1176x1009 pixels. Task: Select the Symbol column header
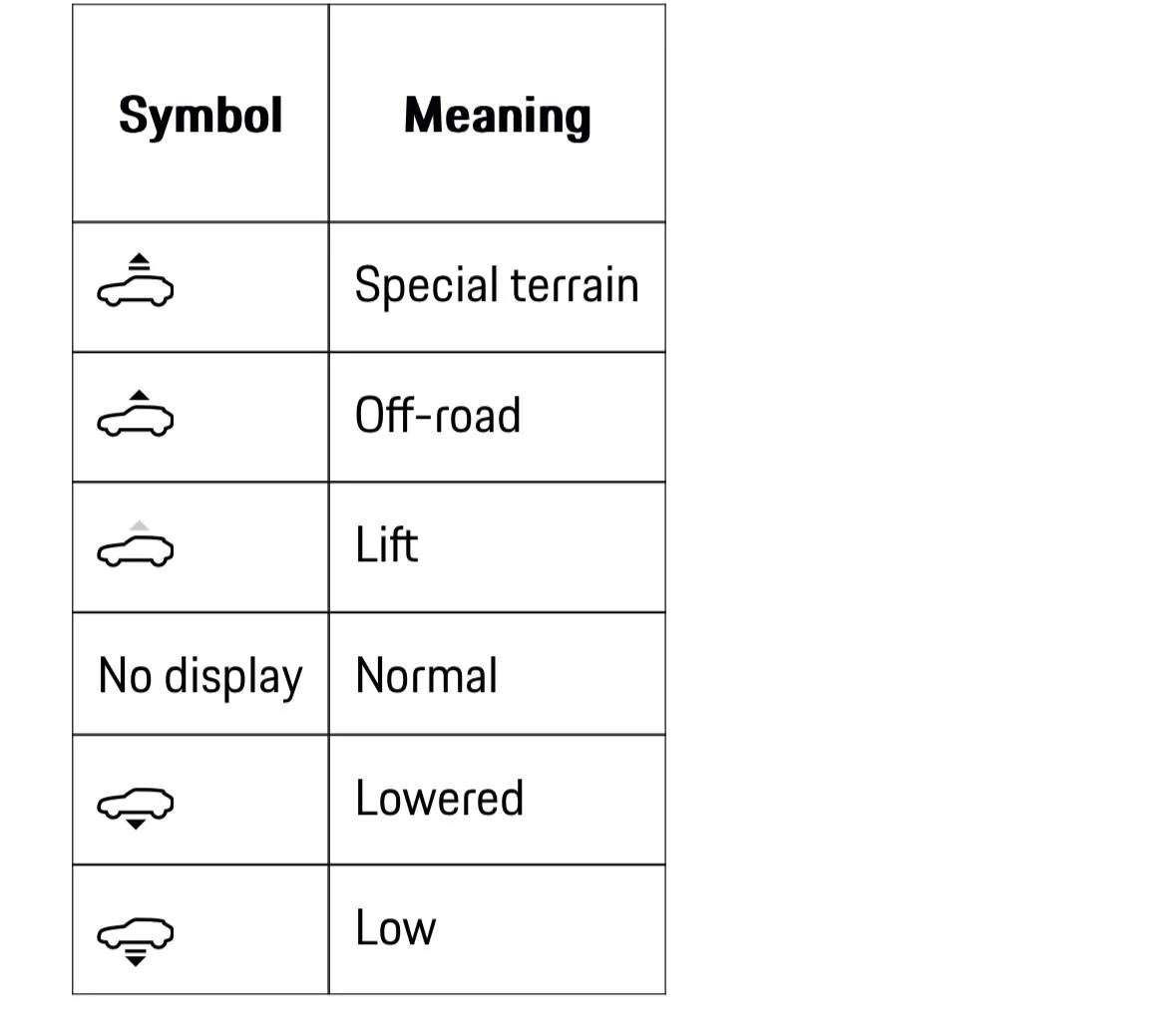coord(200,115)
